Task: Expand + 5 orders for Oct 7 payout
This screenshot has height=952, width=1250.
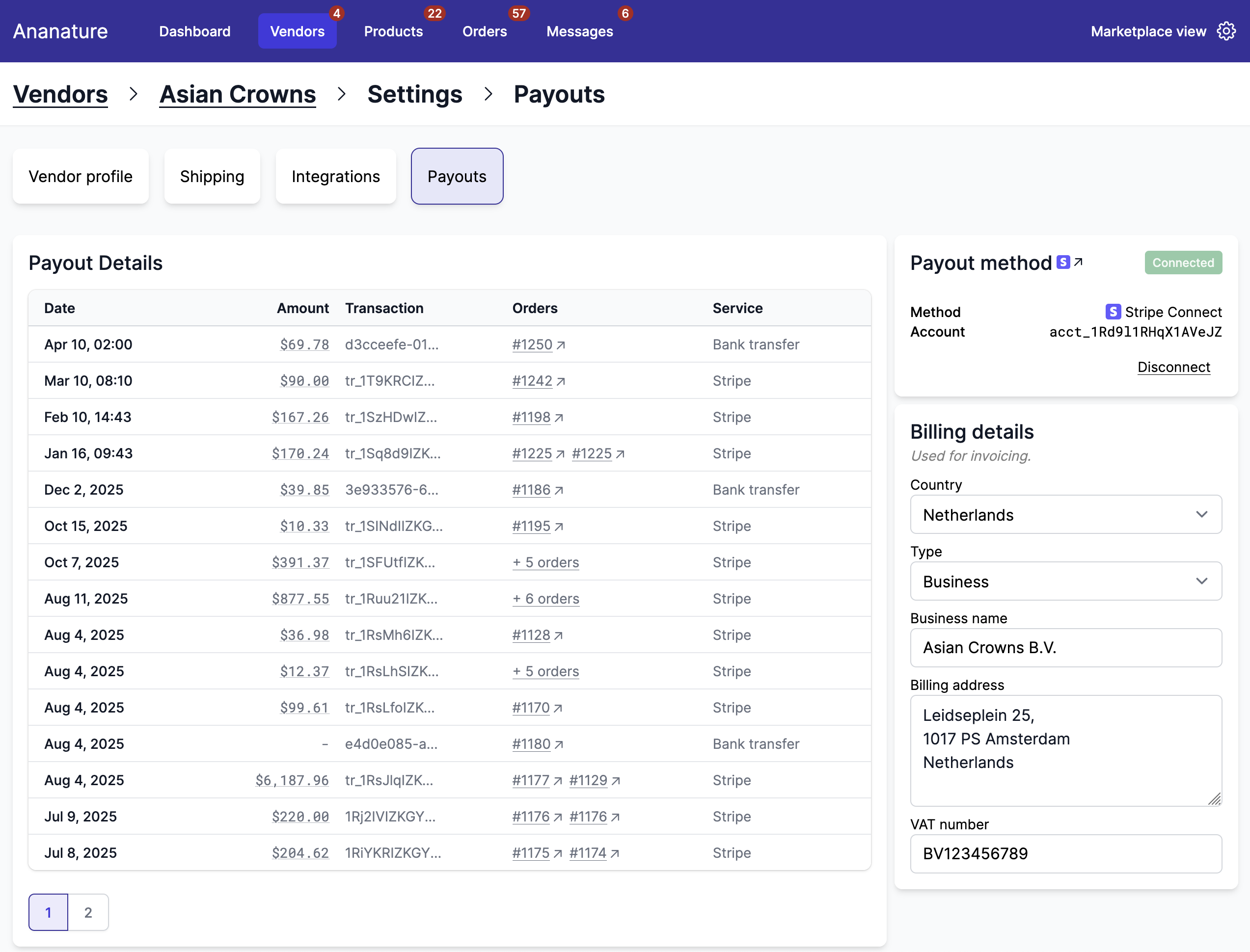Action: pos(545,562)
